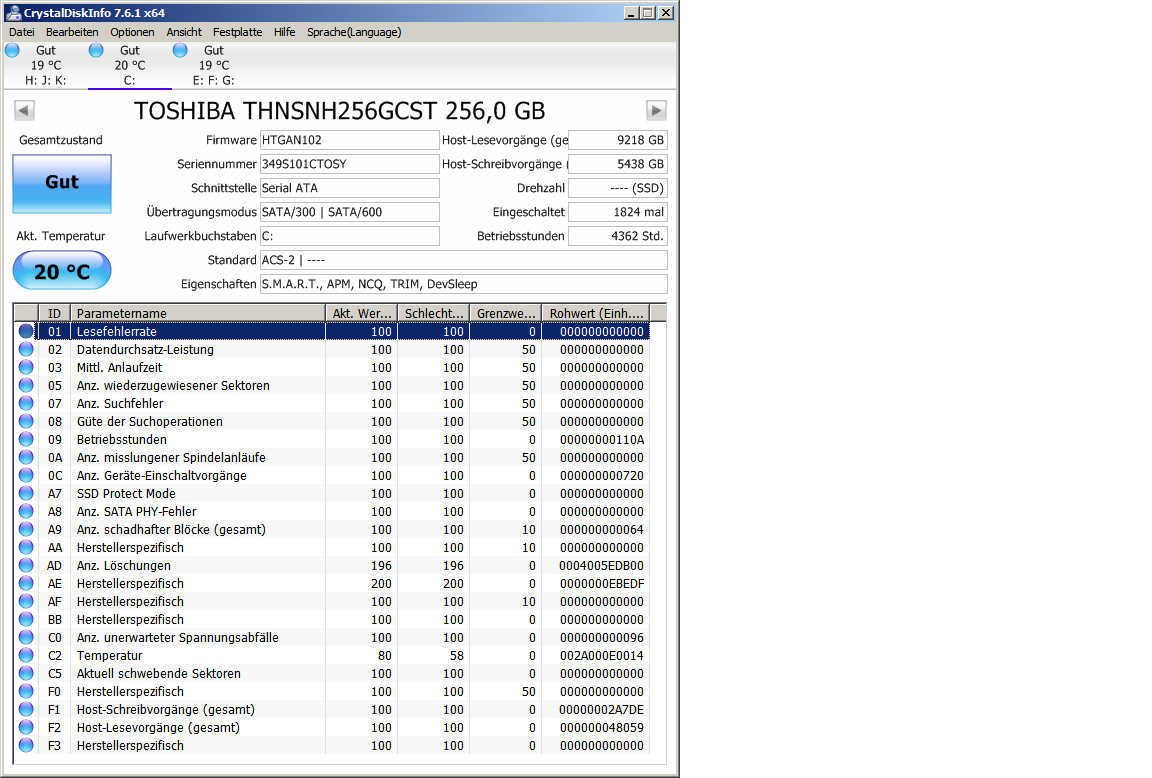Open the Optionen menu
Screen dimensions: 1152x778
point(132,32)
